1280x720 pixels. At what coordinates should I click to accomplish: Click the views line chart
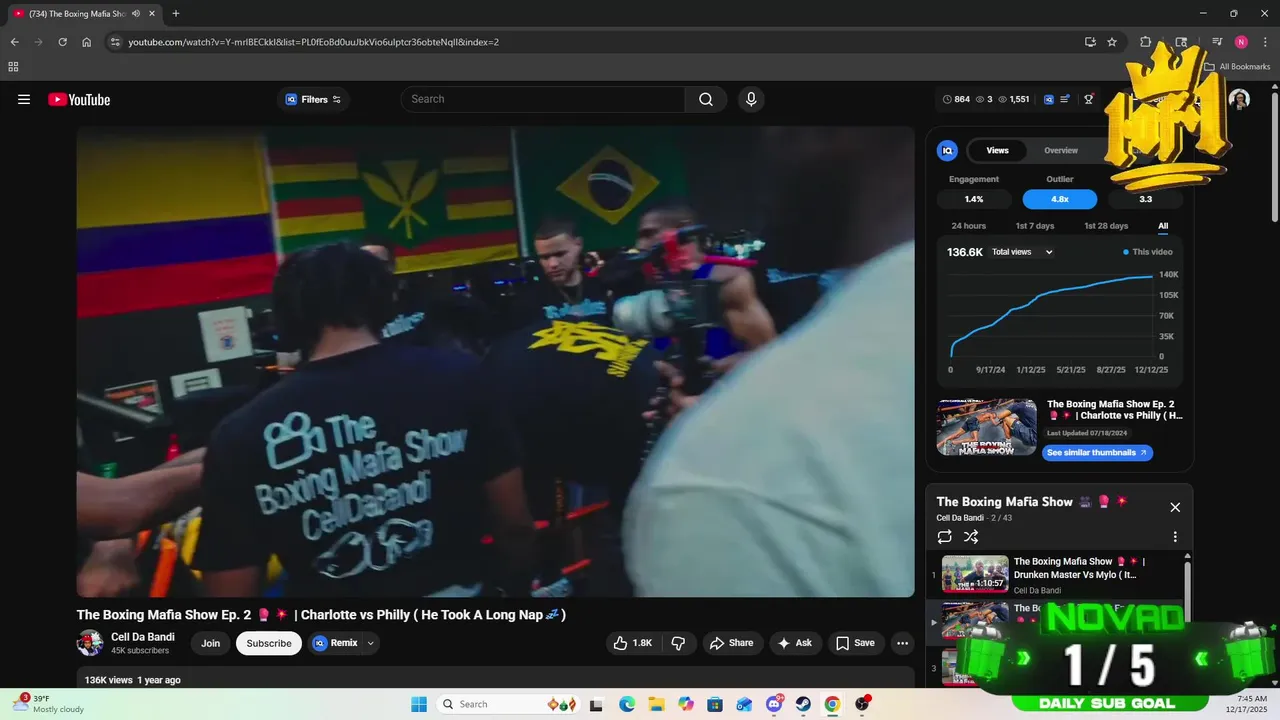coord(1051,313)
